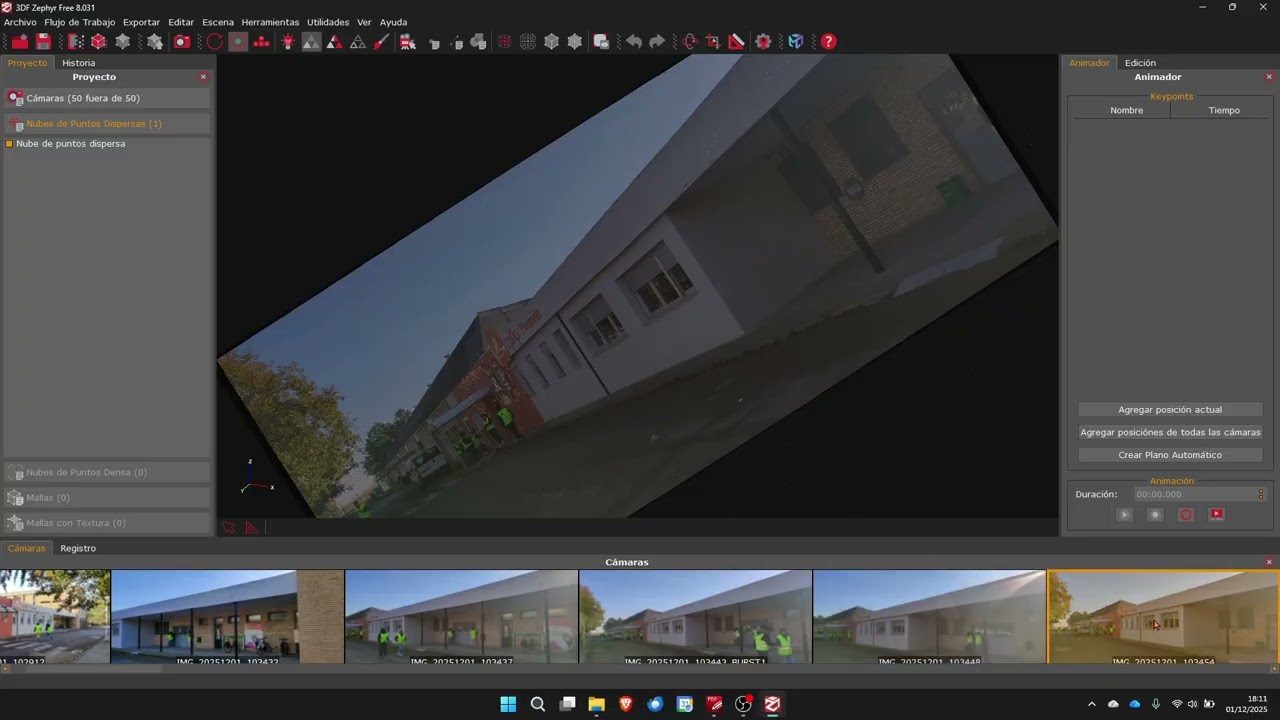
Task: Click the camera capture toolbar icon
Action: (182, 41)
